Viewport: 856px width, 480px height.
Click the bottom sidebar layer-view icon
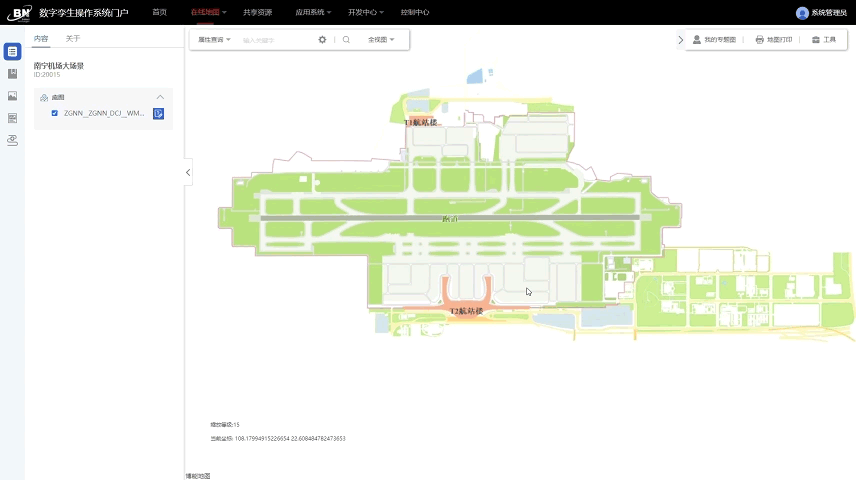click(x=12, y=140)
